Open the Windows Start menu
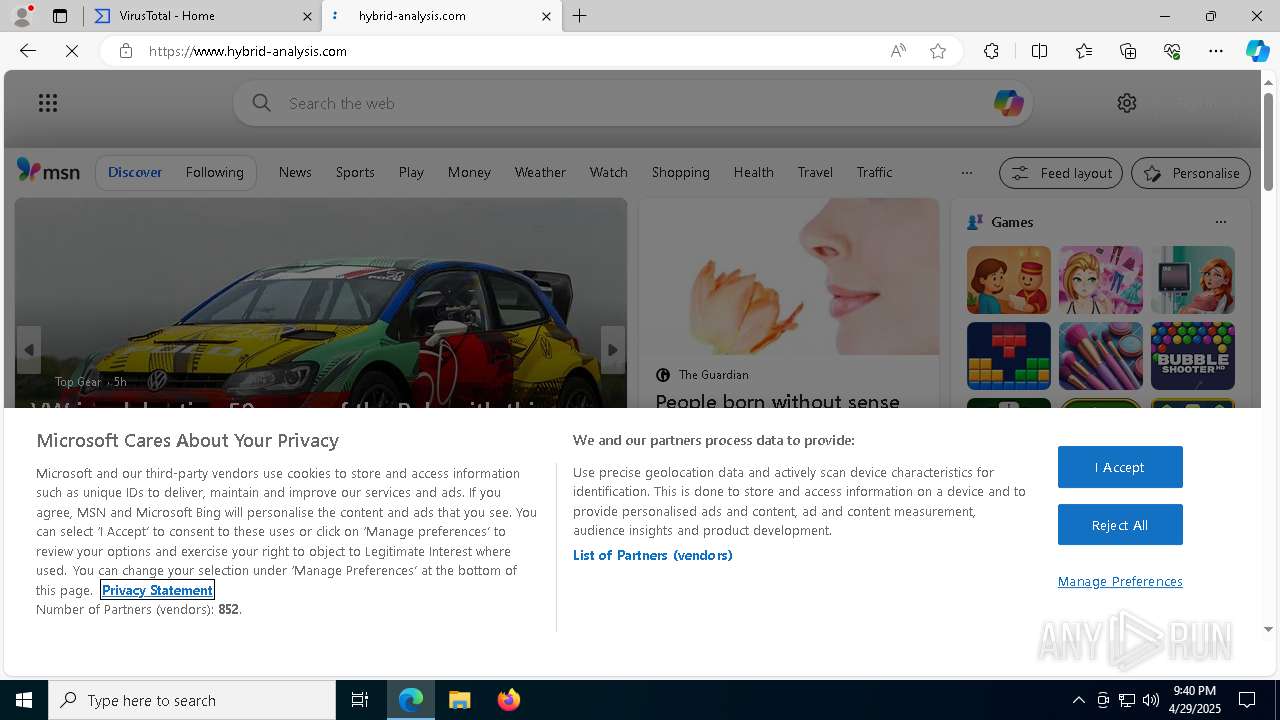Screen dimensions: 1280x720 (x=24, y=700)
